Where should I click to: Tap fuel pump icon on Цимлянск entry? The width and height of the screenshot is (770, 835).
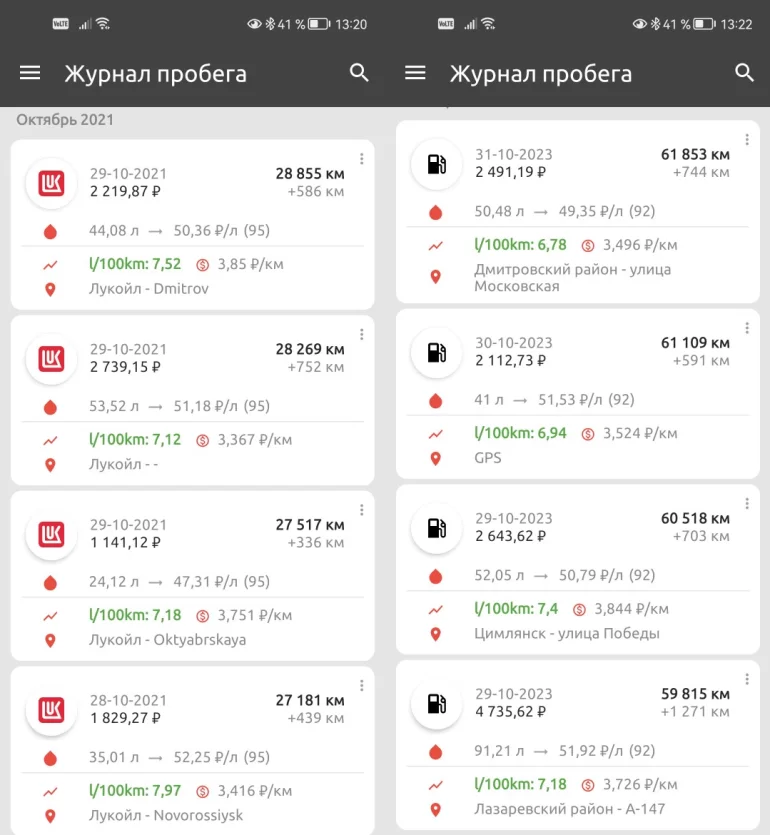pyautogui.click(x=436, y=528)
